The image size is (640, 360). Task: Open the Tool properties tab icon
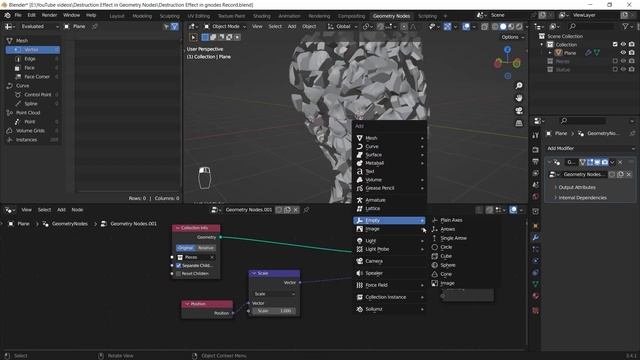tap(536, 136)
